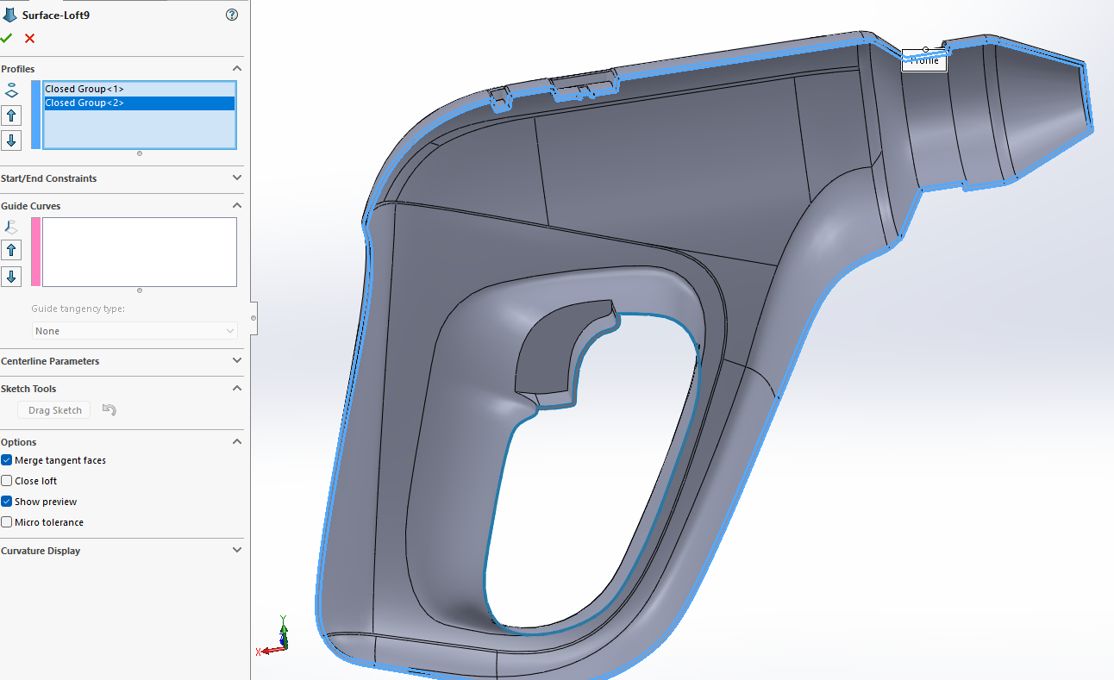Enable Micro tolerance
The height and width of the screenshot is (680, 1114).
[7, 522]
